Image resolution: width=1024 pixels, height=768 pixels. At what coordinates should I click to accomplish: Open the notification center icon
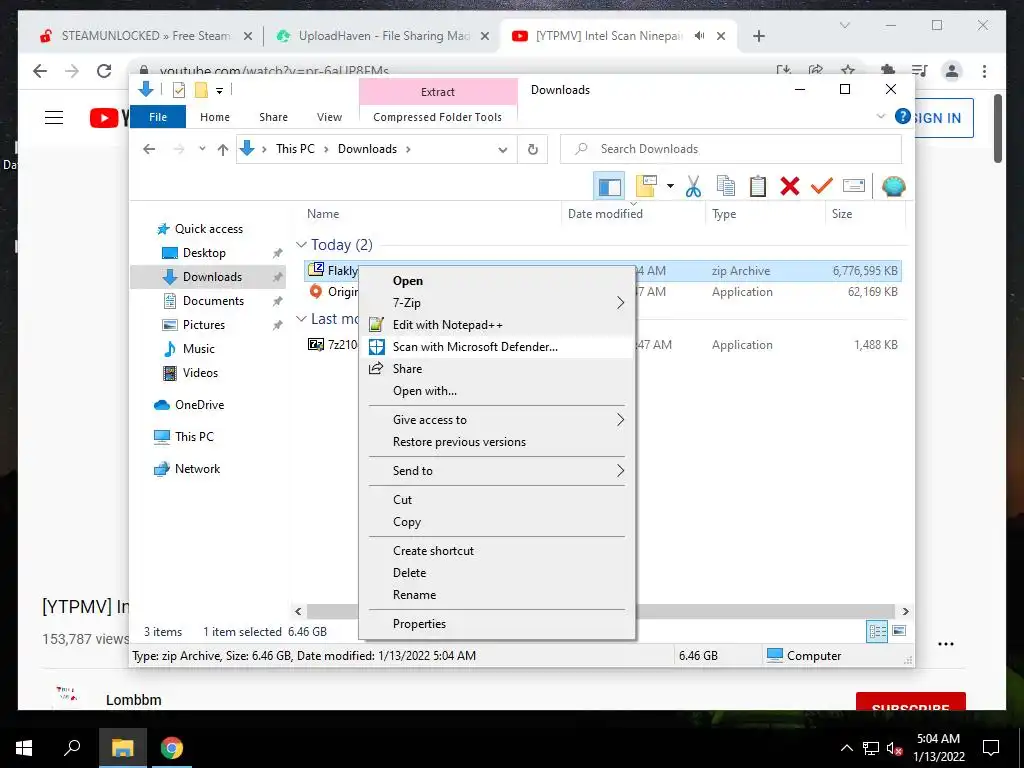click(x=991, y=748)
